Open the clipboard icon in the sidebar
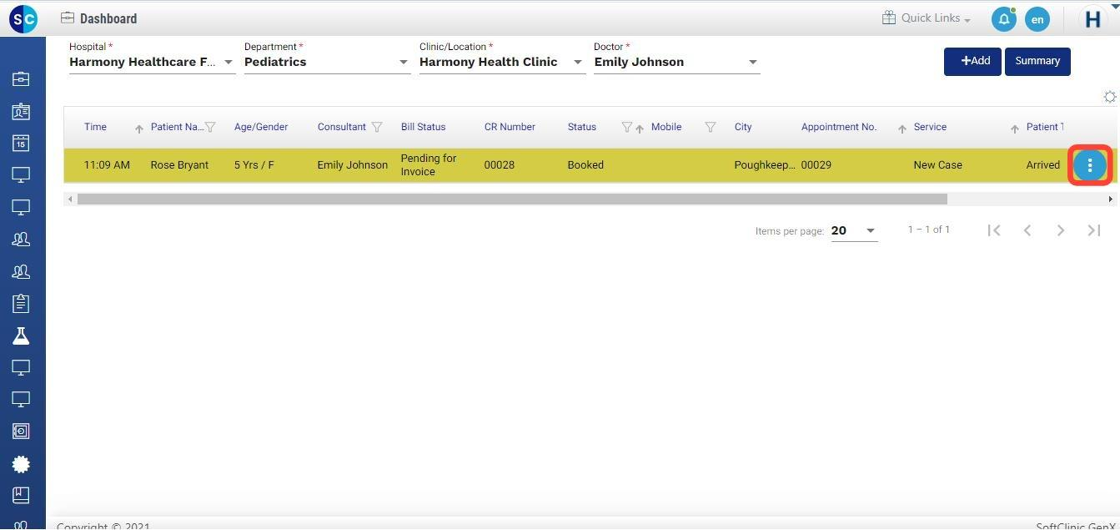1120x530 pixels. (21, 304)
